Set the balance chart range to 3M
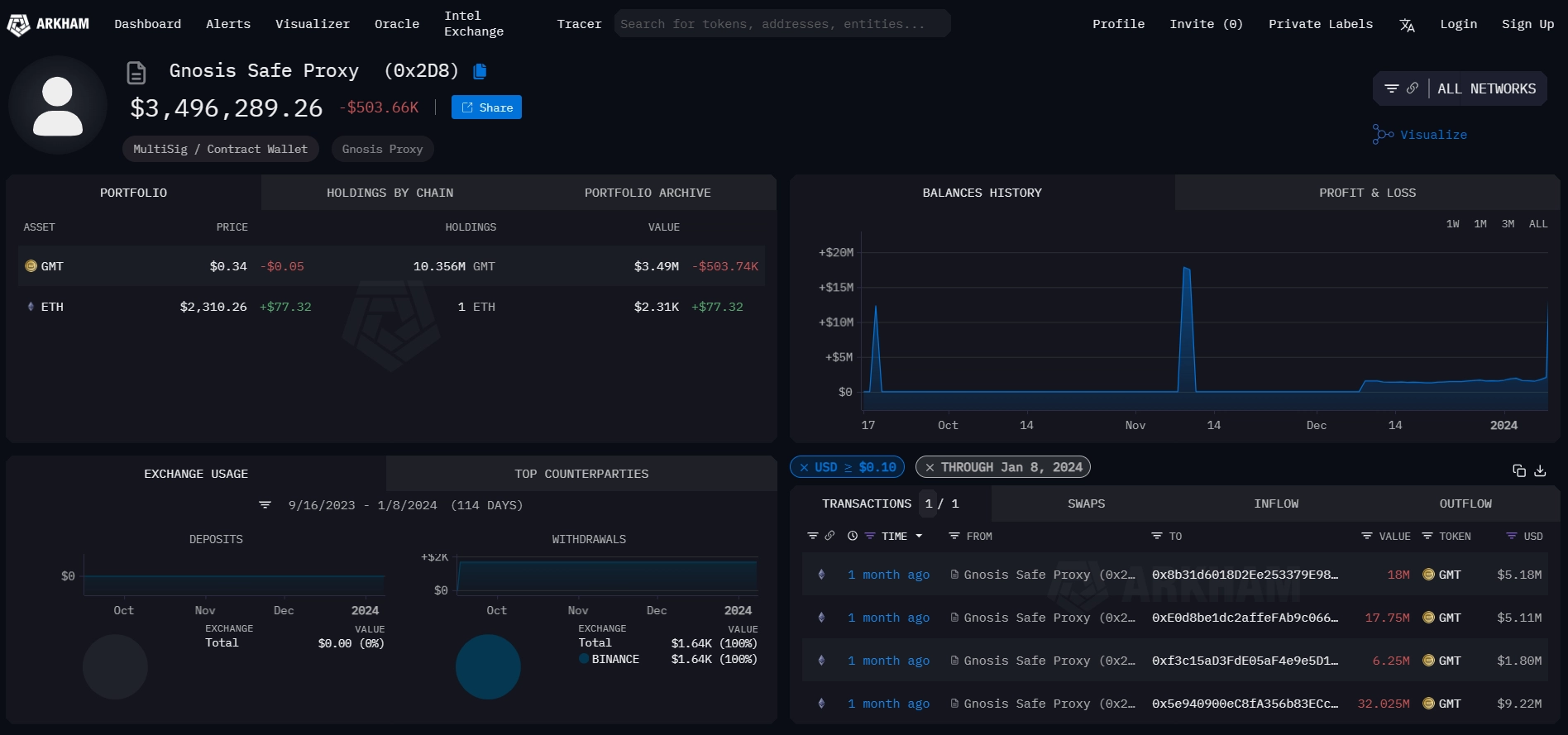This screenshot has height=735, width=1568. tap(1508, 224)
